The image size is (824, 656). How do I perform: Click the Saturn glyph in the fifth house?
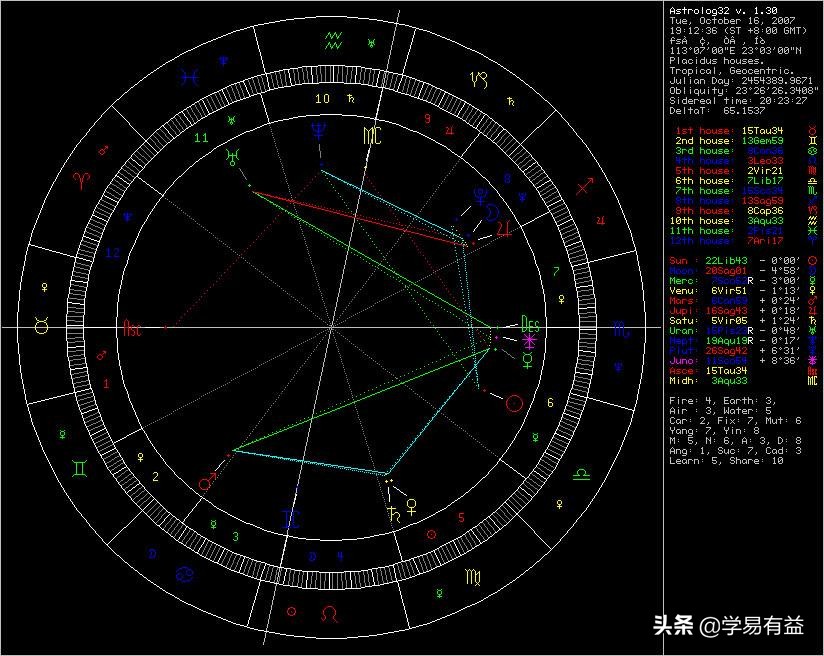pos(392,514)
